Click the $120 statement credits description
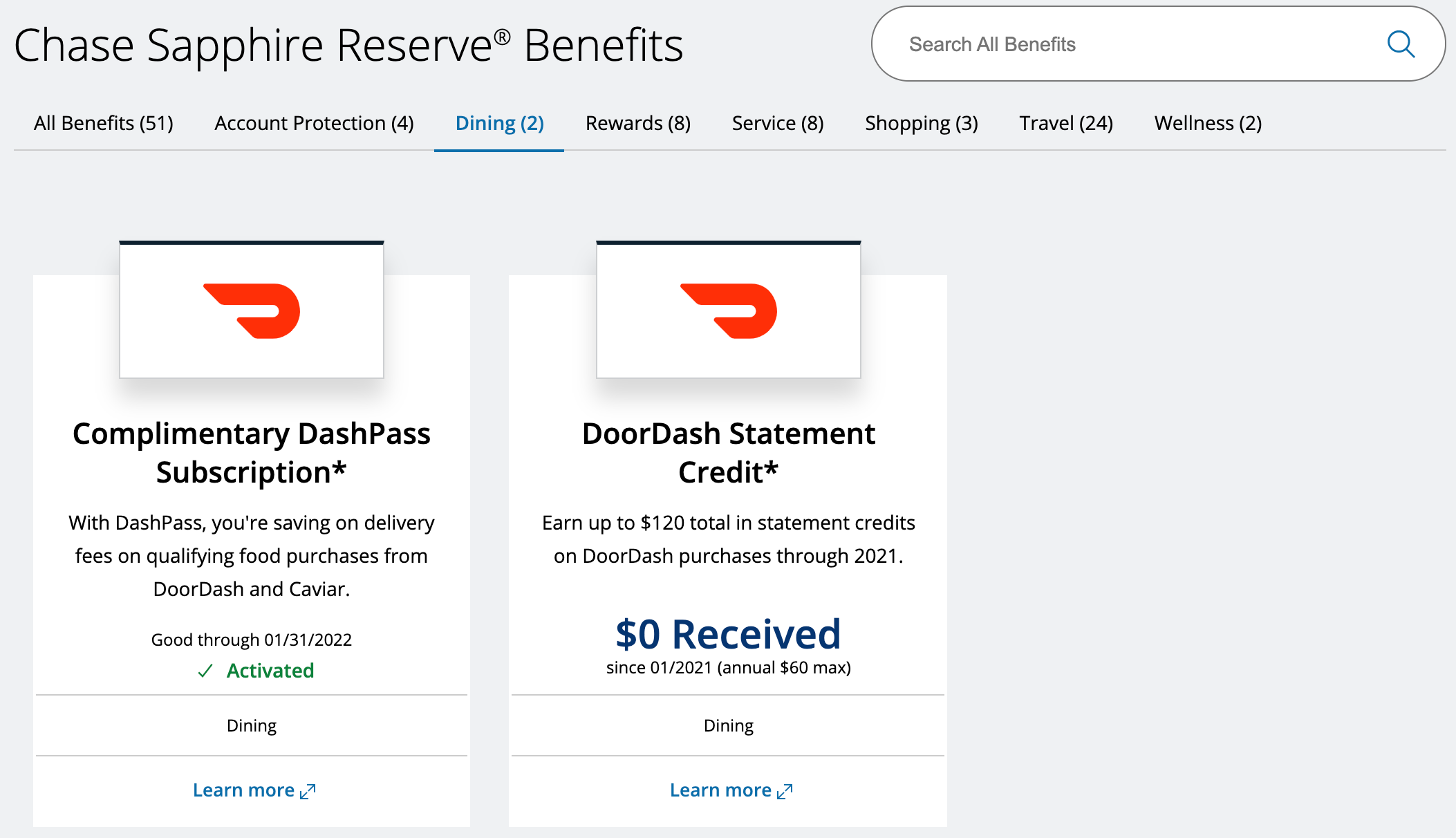Image resolution: width=1456 pixels, height=838 pixels. [x=729, y=539]
